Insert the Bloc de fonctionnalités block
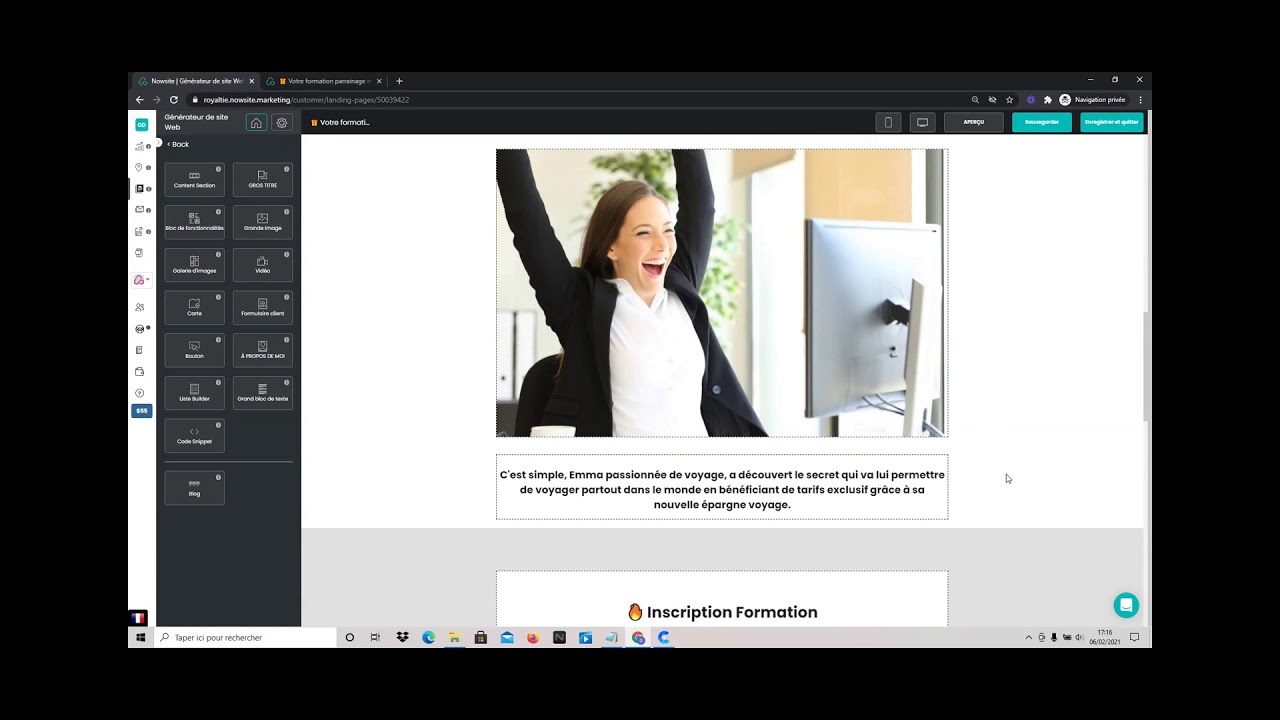 click(194, 222)
